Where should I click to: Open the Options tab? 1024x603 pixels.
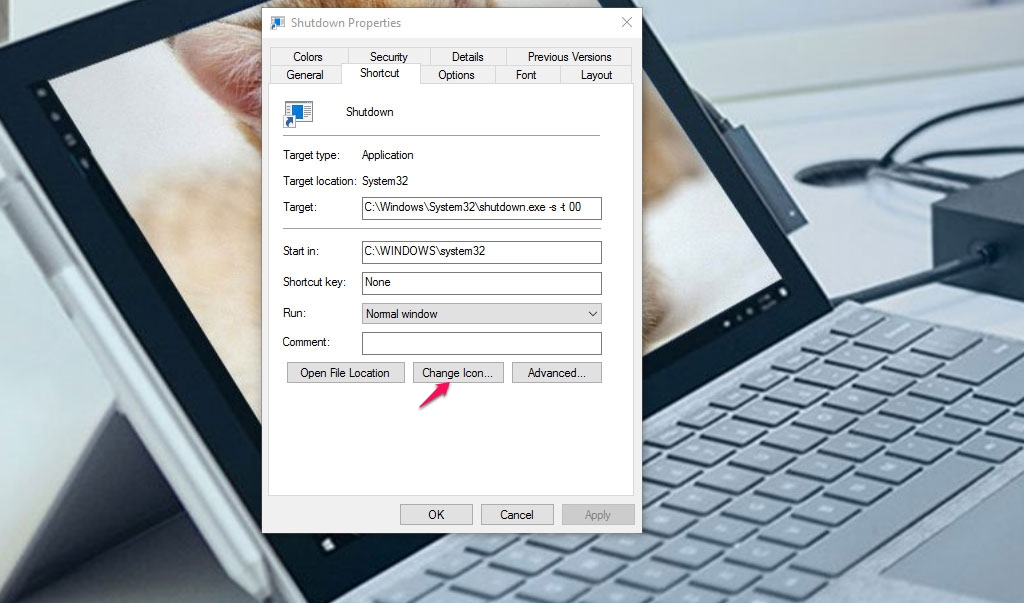456,75
